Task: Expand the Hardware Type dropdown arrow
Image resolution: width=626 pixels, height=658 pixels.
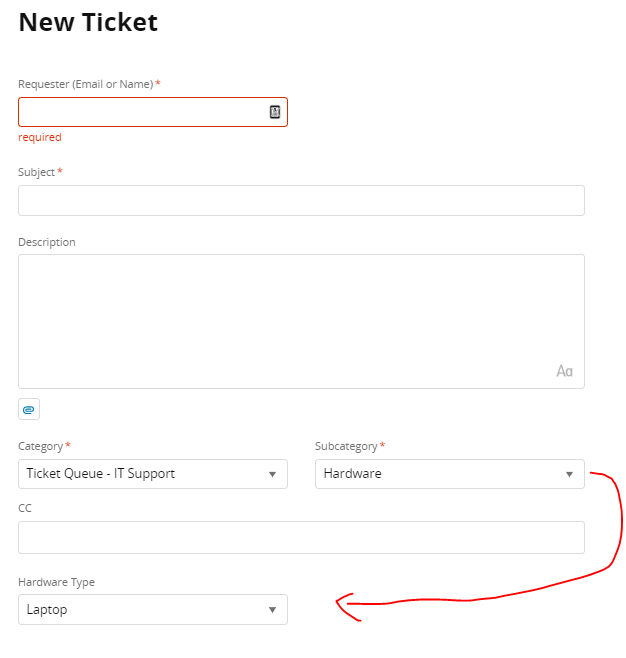Action: [272, 610]
